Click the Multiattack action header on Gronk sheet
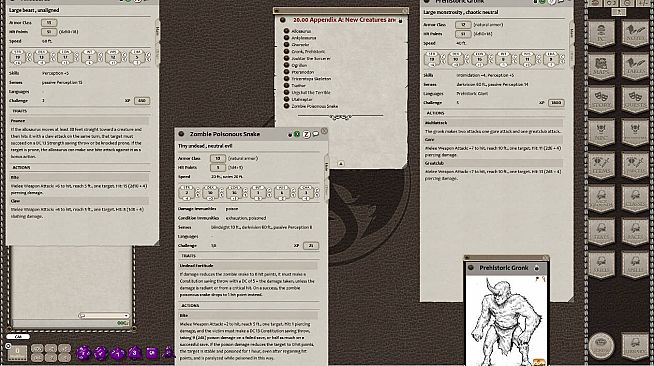Image resolution: width=654 pixels, height=366 pixels. (493, 123)
